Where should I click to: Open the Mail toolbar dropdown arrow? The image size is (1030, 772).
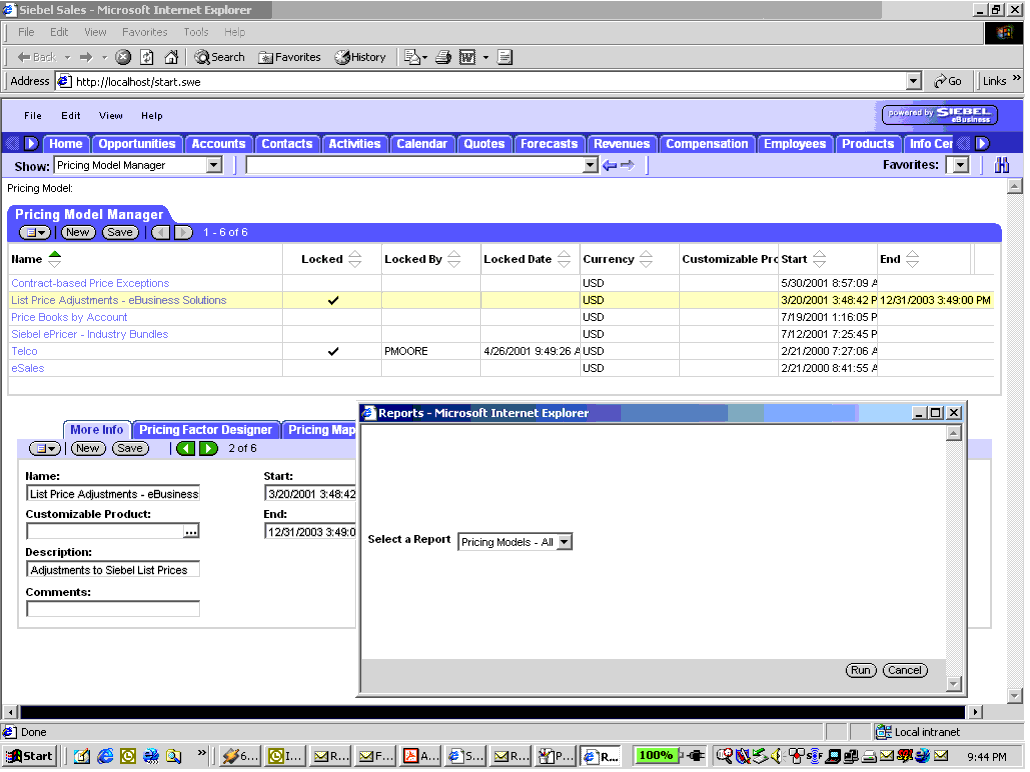pyautogui.click(x=425, y=57)
